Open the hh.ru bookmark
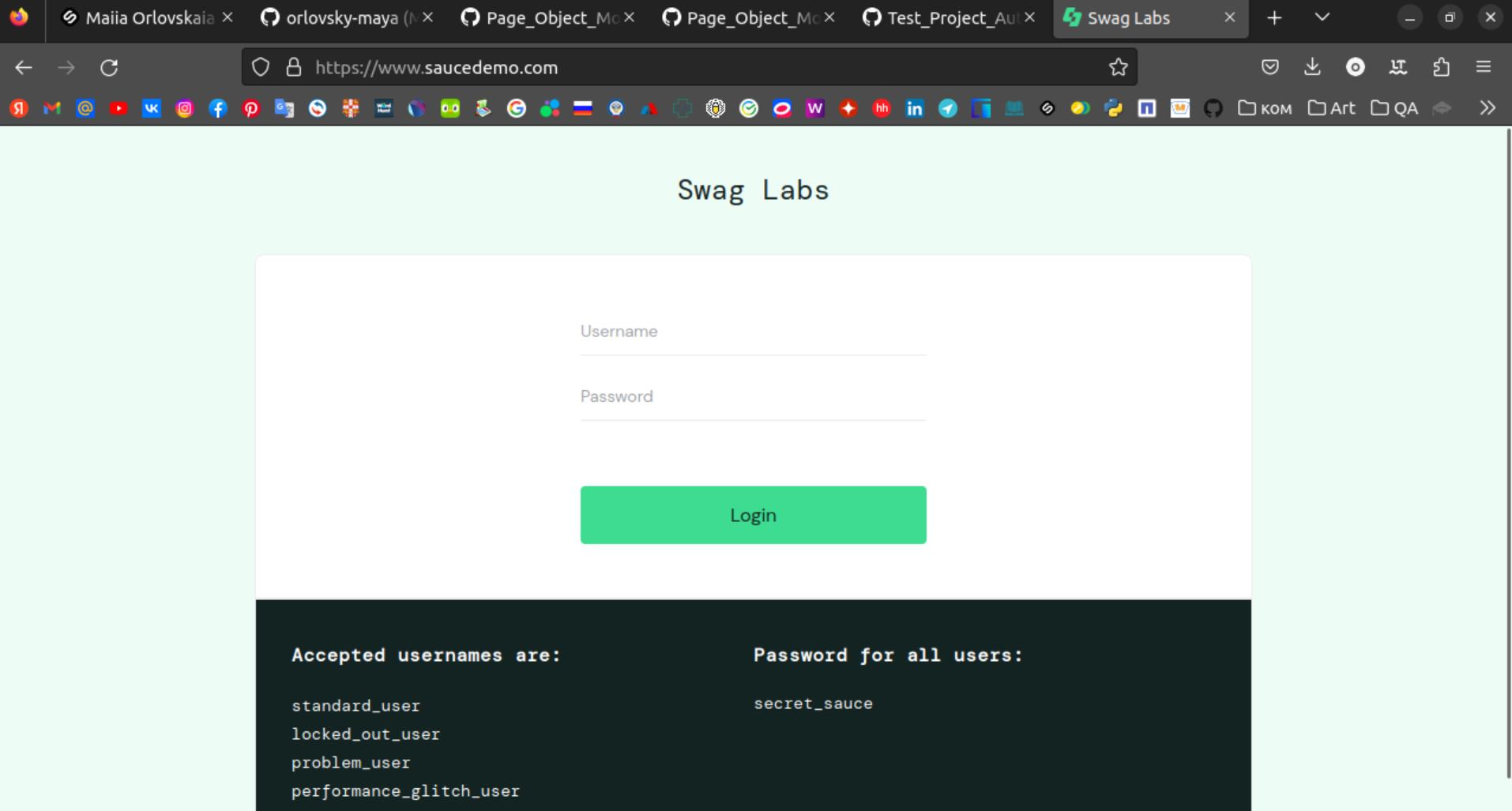 [x=882, y=108]
